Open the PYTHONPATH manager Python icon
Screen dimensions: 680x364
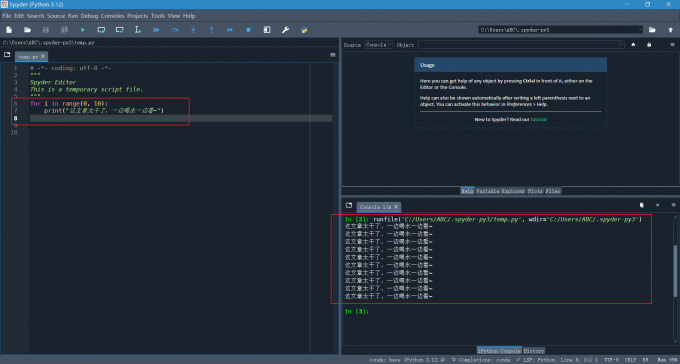[304, 30]
